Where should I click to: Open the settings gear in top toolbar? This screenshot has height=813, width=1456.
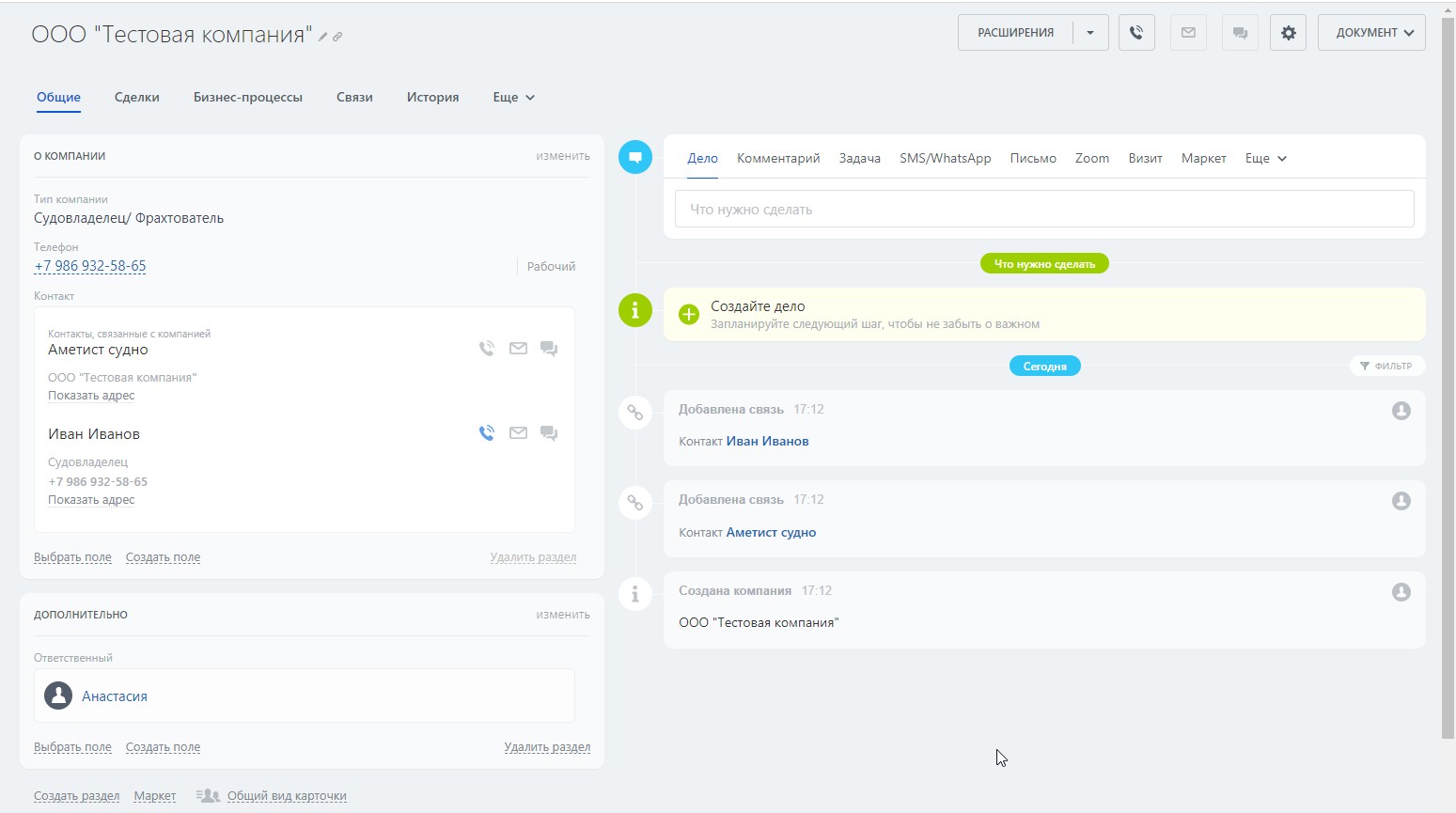pos(1288,33)
